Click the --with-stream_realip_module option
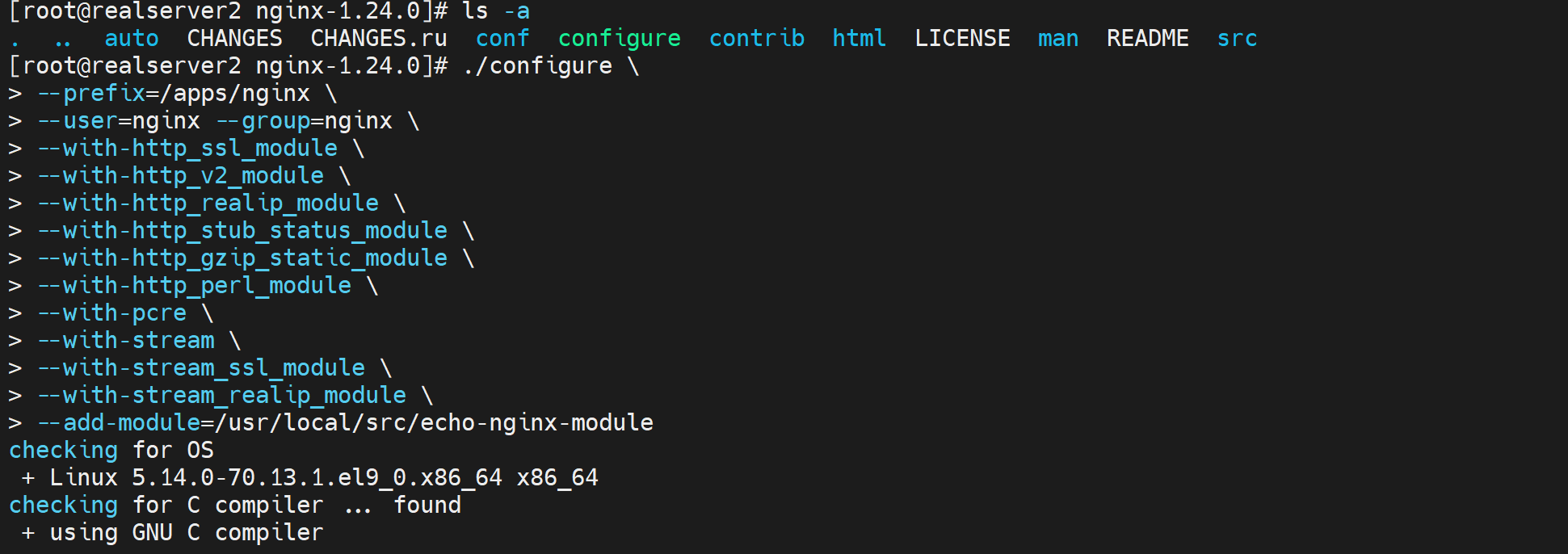Image resolution: width=1568 pixels, height=554 pixels. point(222,396)
